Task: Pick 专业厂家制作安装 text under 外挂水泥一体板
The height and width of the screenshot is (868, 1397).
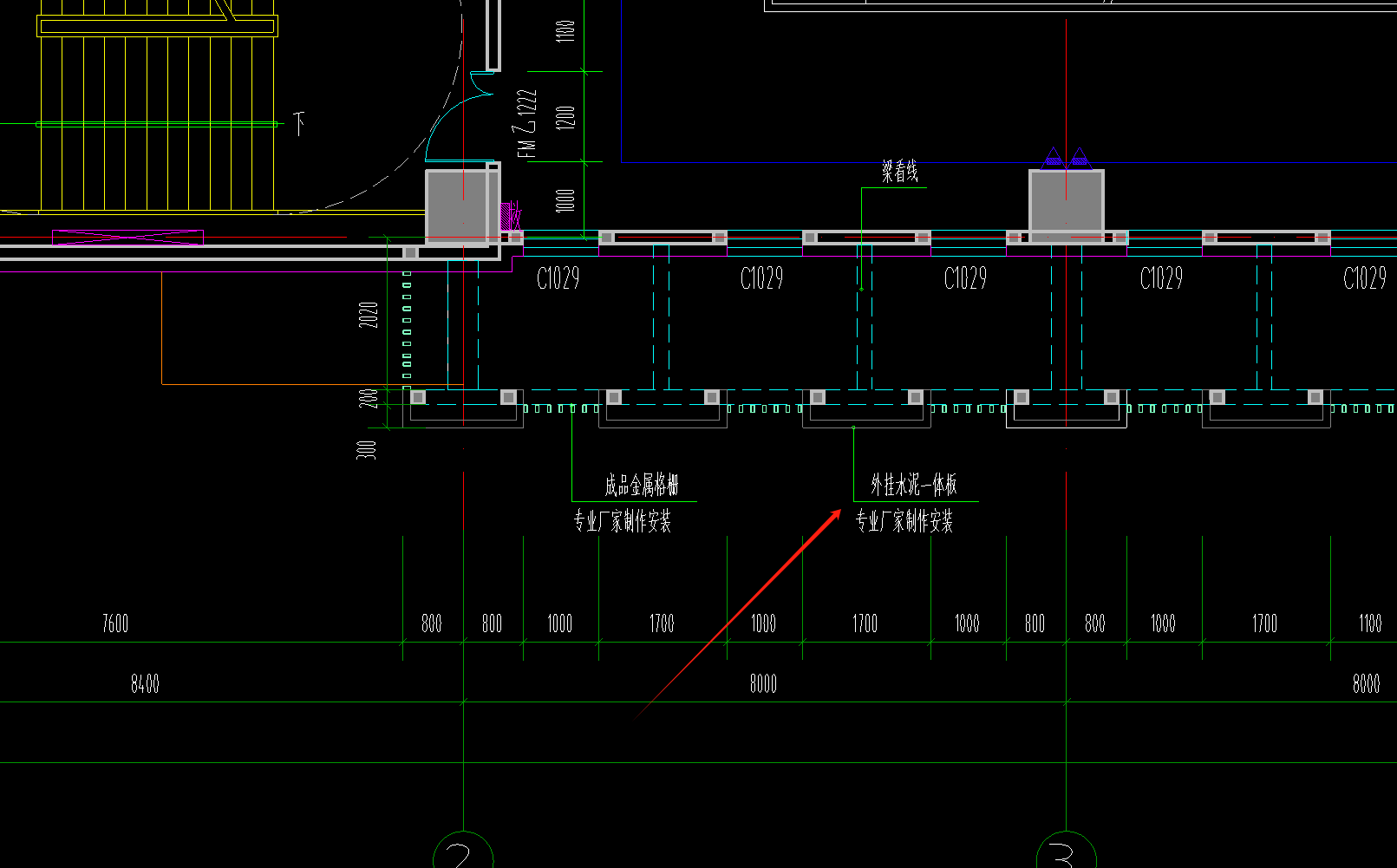Action: (904, 520)
